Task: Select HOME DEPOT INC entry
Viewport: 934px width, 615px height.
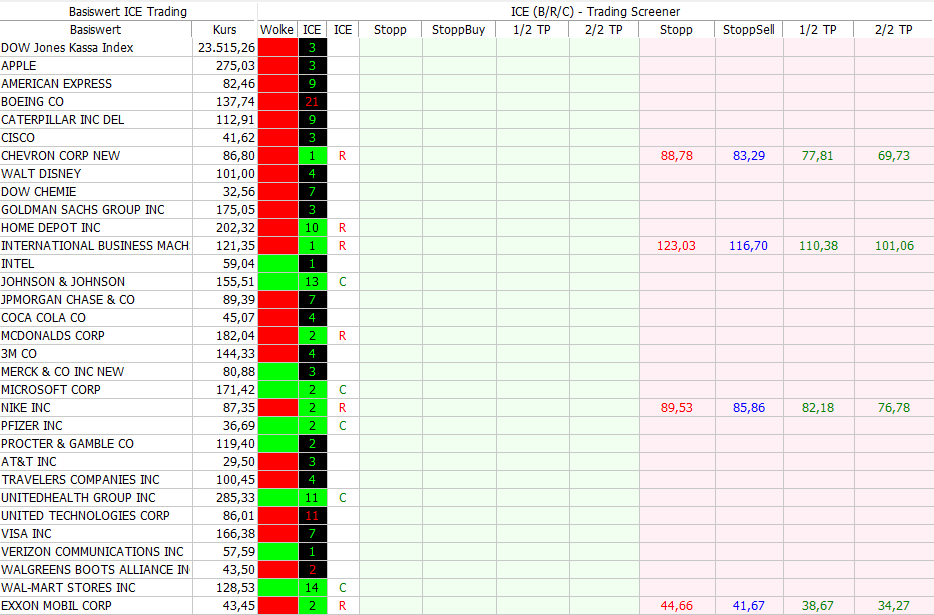Action: click(51, 228)
